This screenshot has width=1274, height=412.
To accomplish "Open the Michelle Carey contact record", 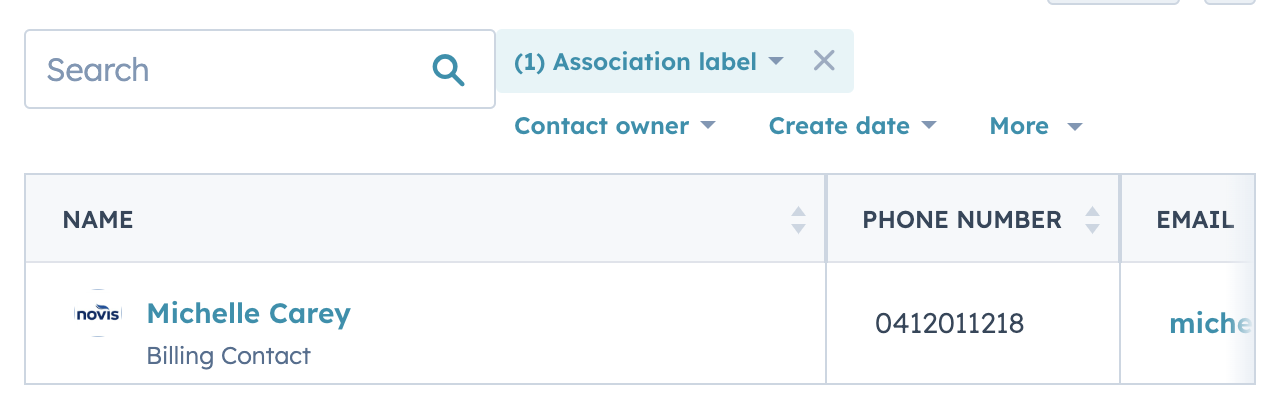I will (x=249, y=314).
